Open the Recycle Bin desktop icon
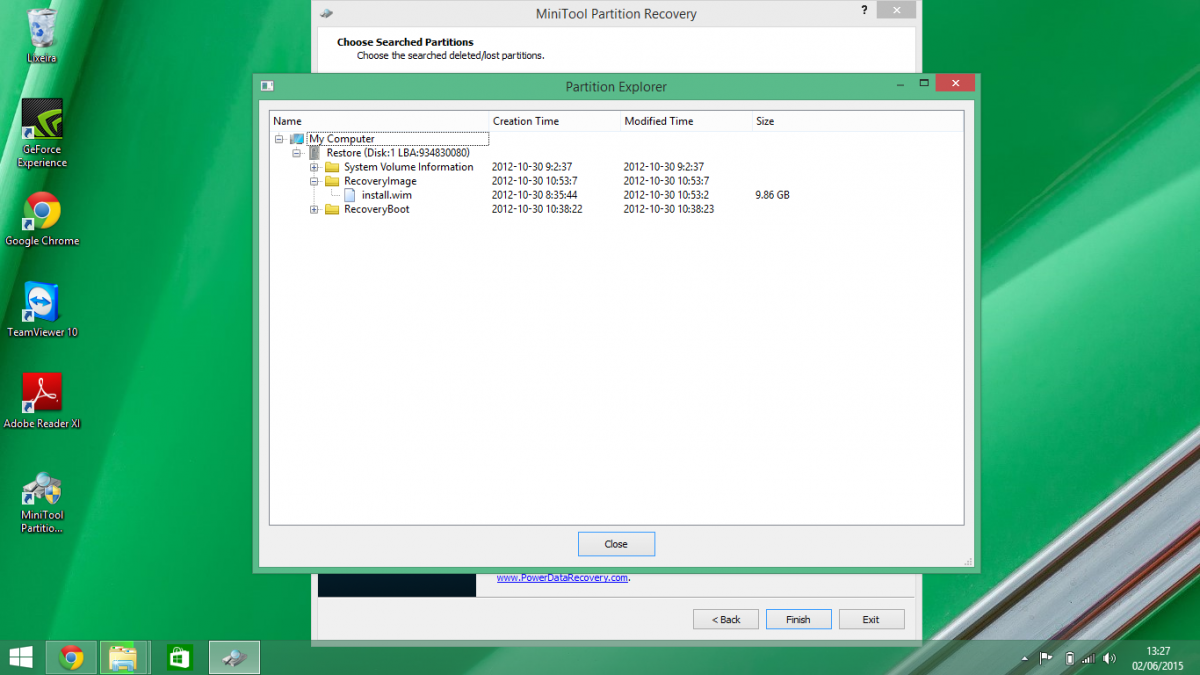Screen dimensions: 1200x675 coord(42,35)
